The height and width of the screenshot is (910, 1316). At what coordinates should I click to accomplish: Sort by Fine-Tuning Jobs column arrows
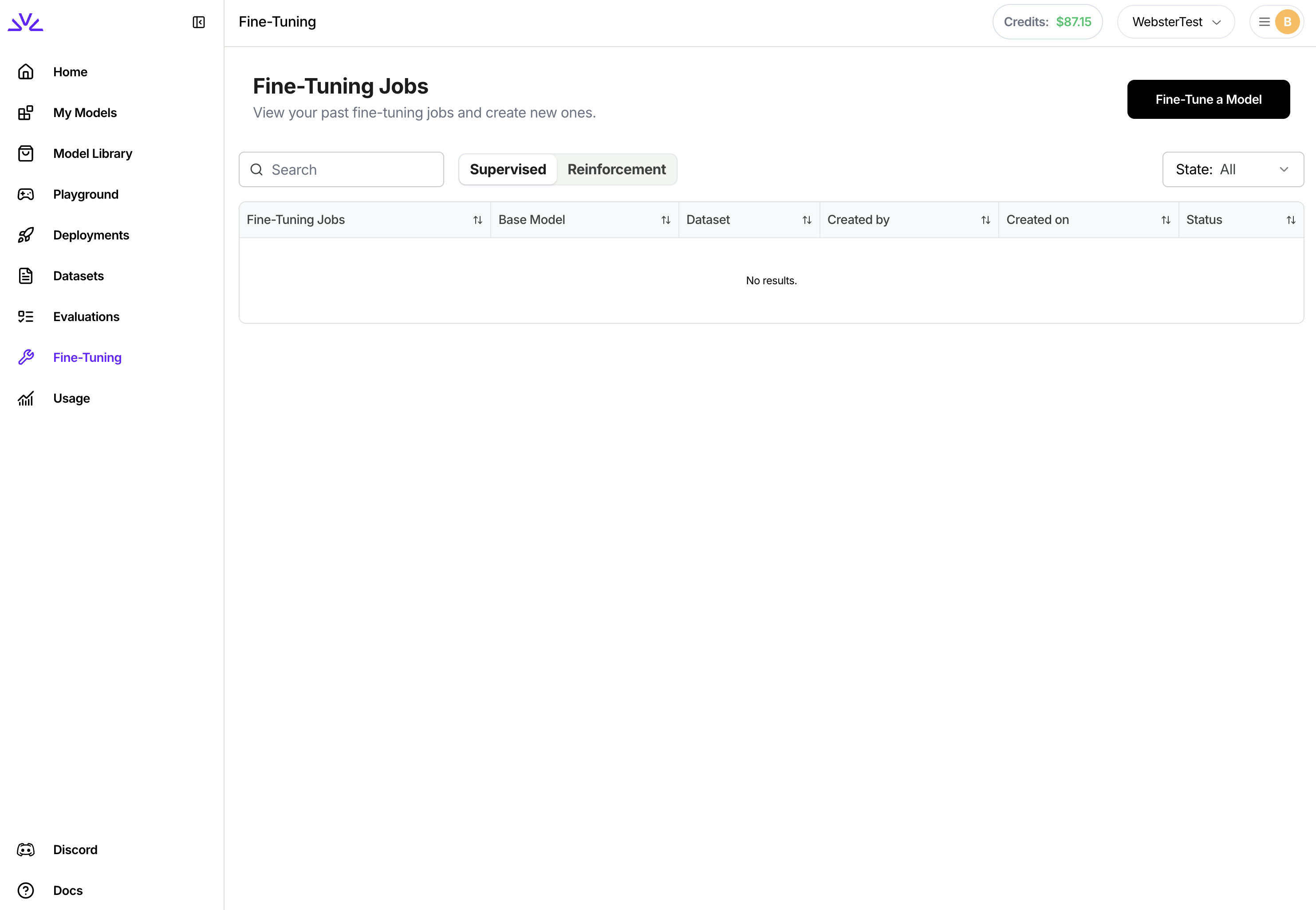[x=477, y=220]
